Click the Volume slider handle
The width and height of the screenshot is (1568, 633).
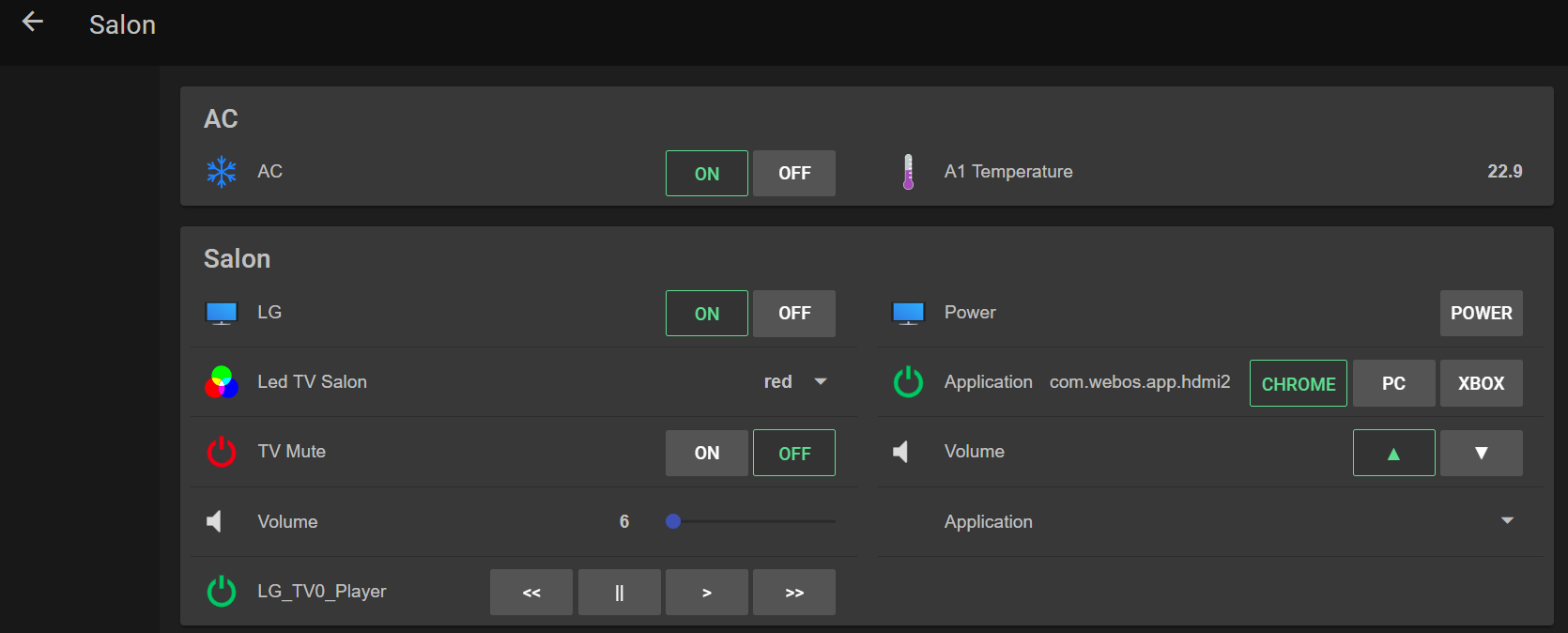pyautogui.click(x=673, y=521)
